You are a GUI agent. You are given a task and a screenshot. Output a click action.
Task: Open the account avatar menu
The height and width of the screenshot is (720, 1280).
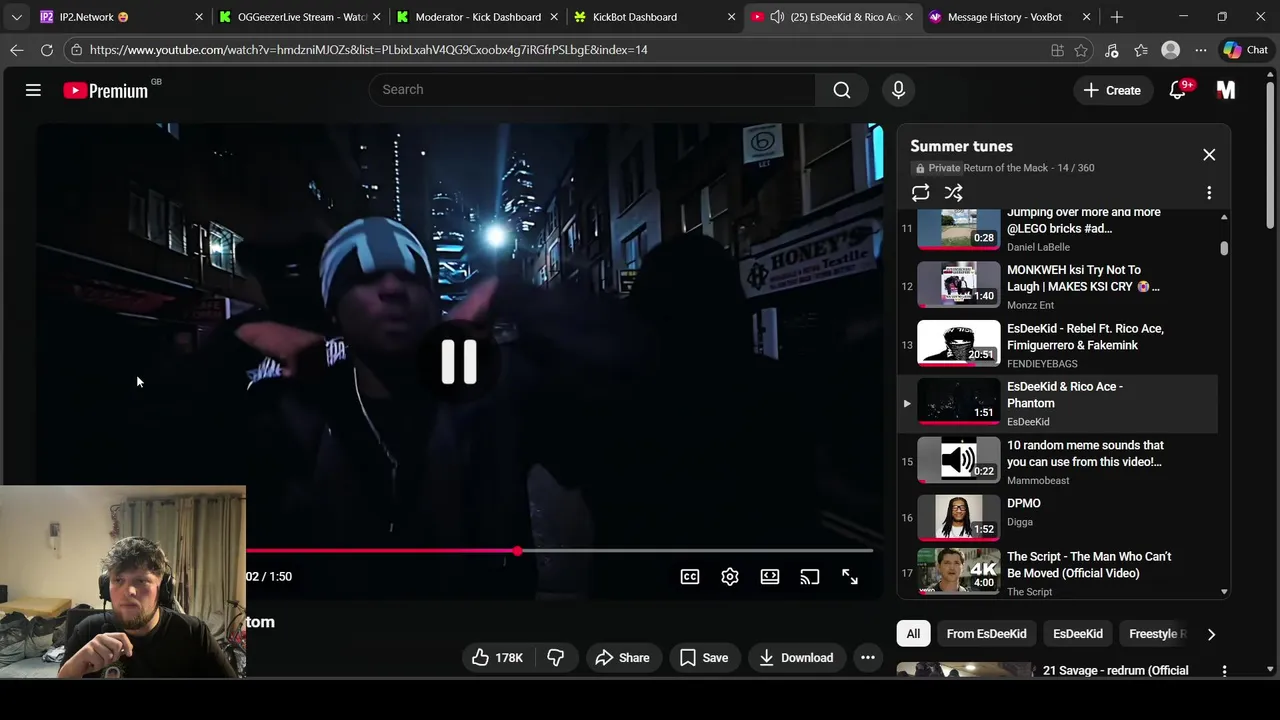[x=1226, y=90]
